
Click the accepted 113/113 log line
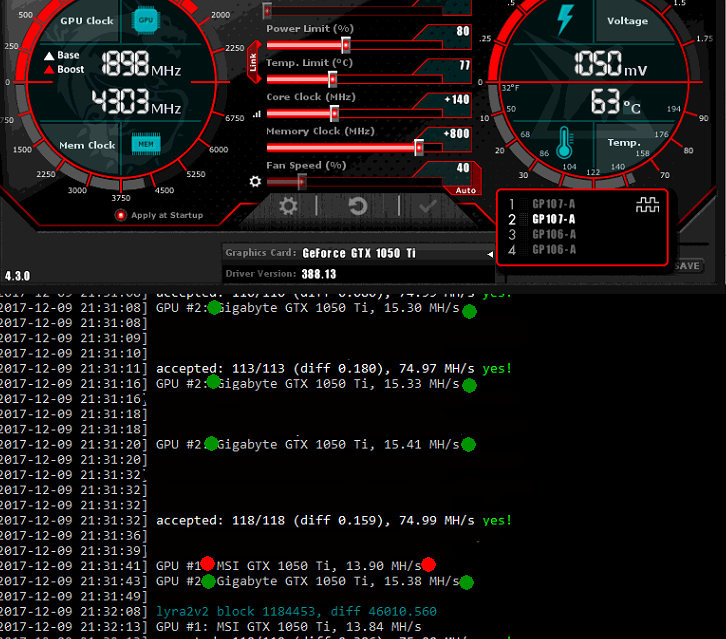click(334, 369)
